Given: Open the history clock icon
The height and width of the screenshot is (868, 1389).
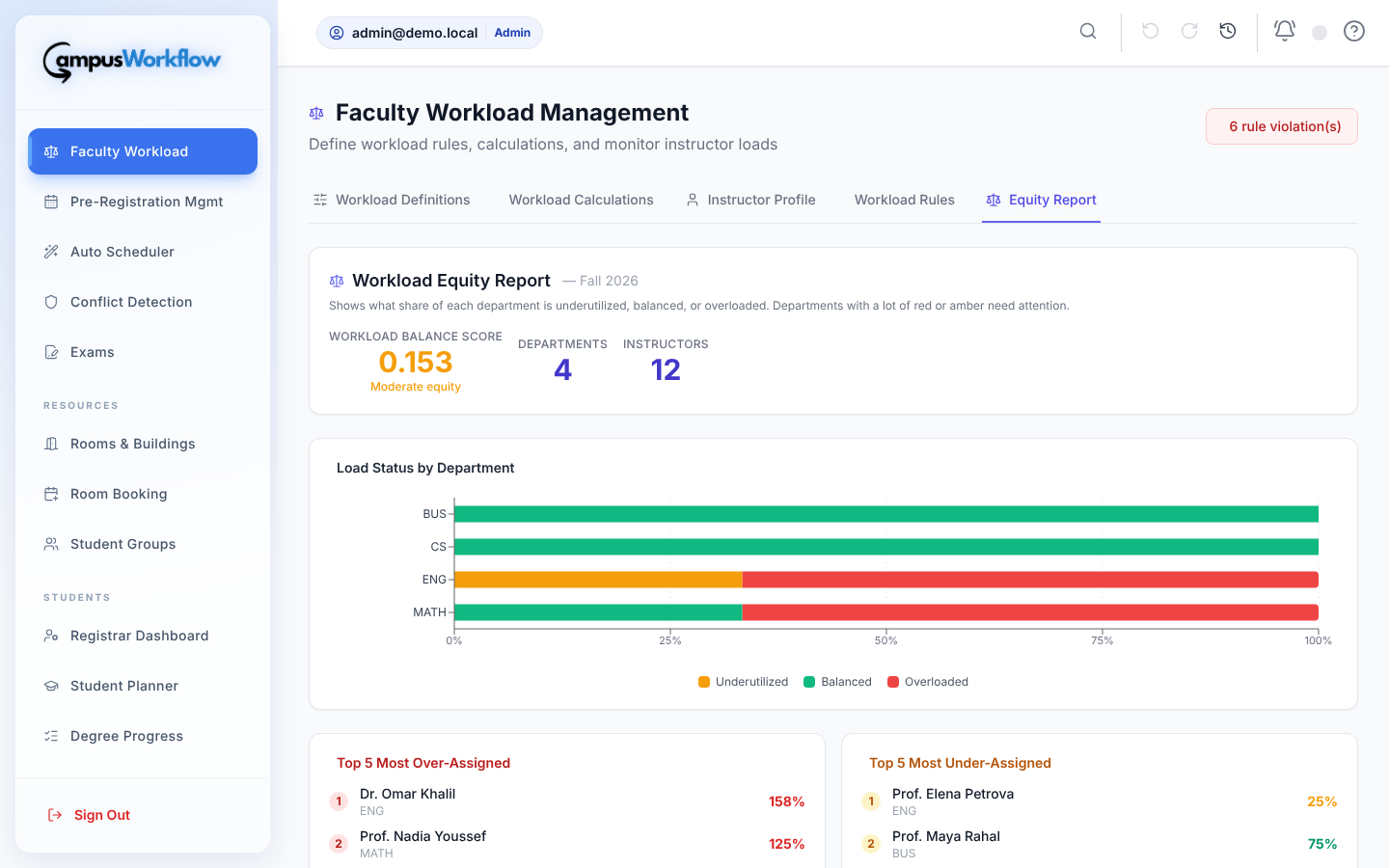Looking at the screenshot, I should [1228, 32].
